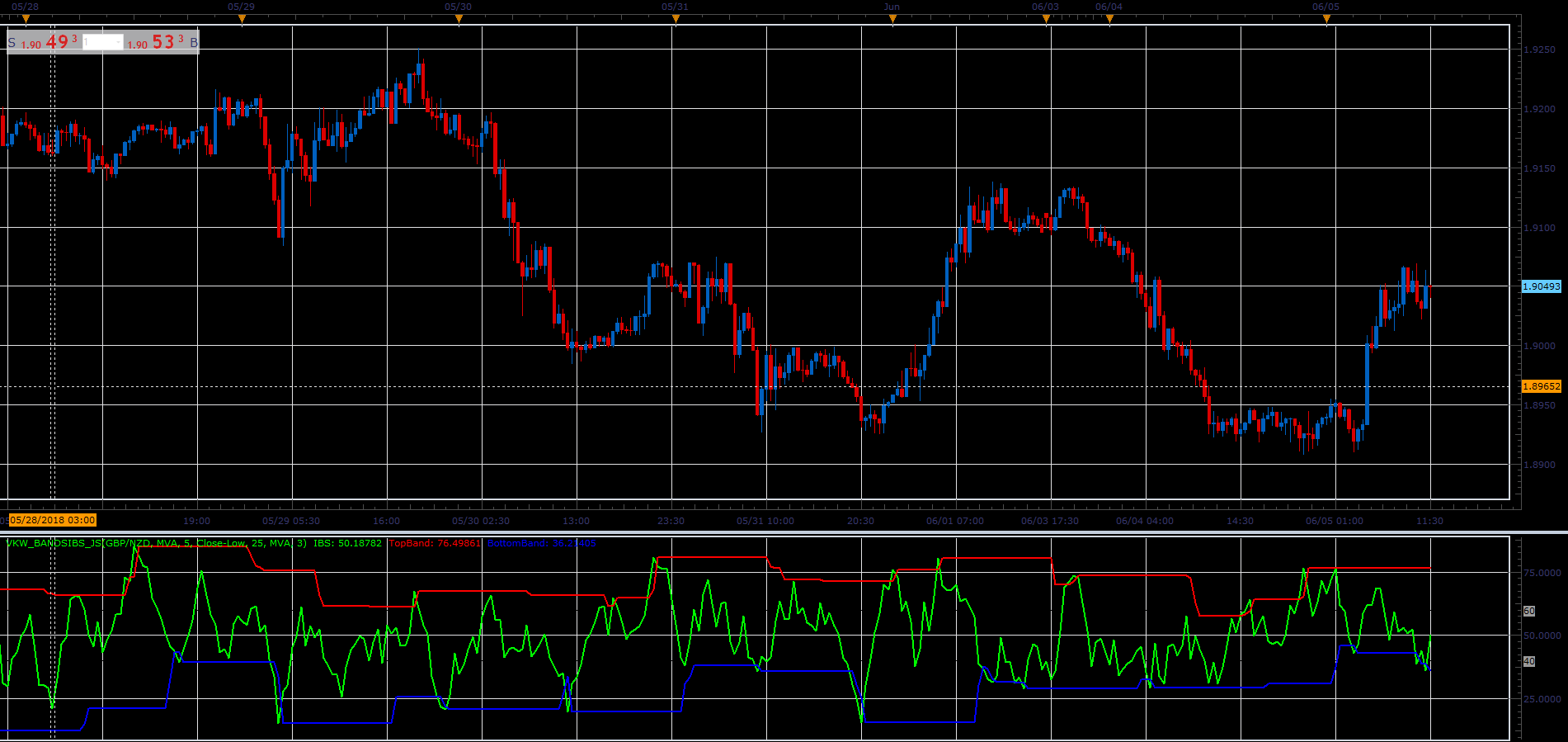Click the 60 level marker on indicator axis
The image size is (1568, 742).
click(x=1529, y=611)
